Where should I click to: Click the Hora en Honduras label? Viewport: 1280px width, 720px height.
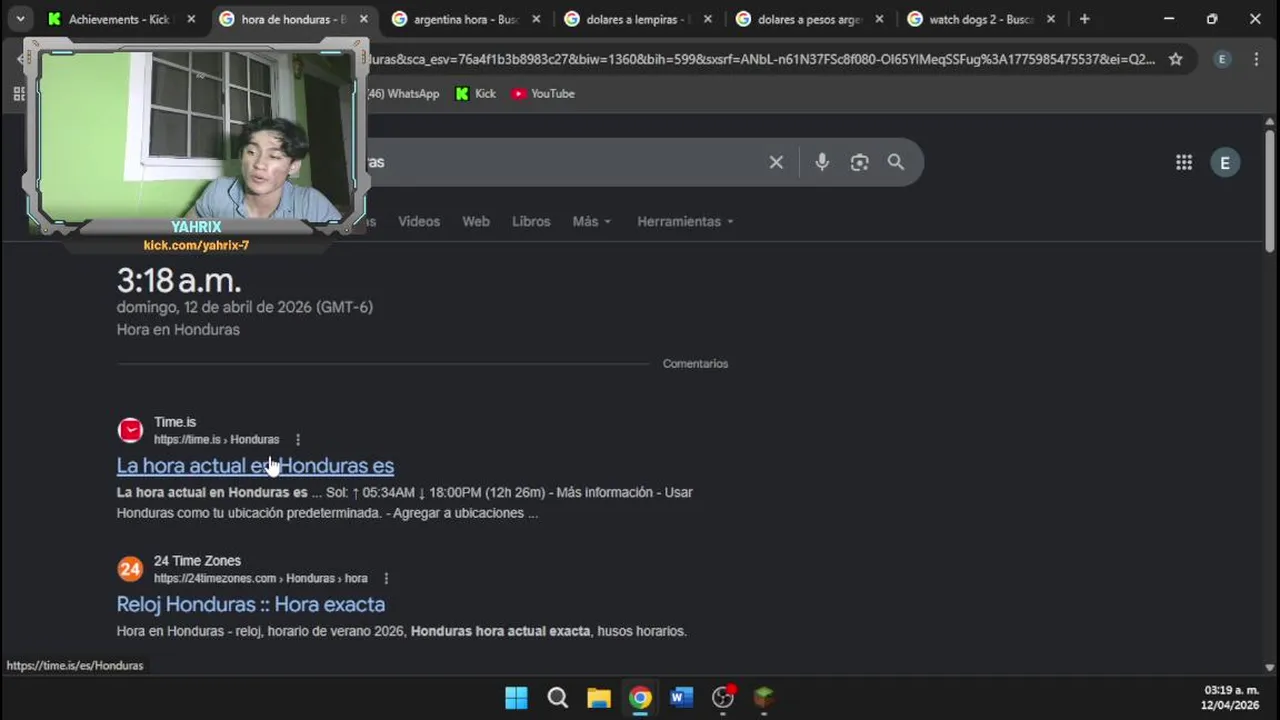(x=178, y=329)
